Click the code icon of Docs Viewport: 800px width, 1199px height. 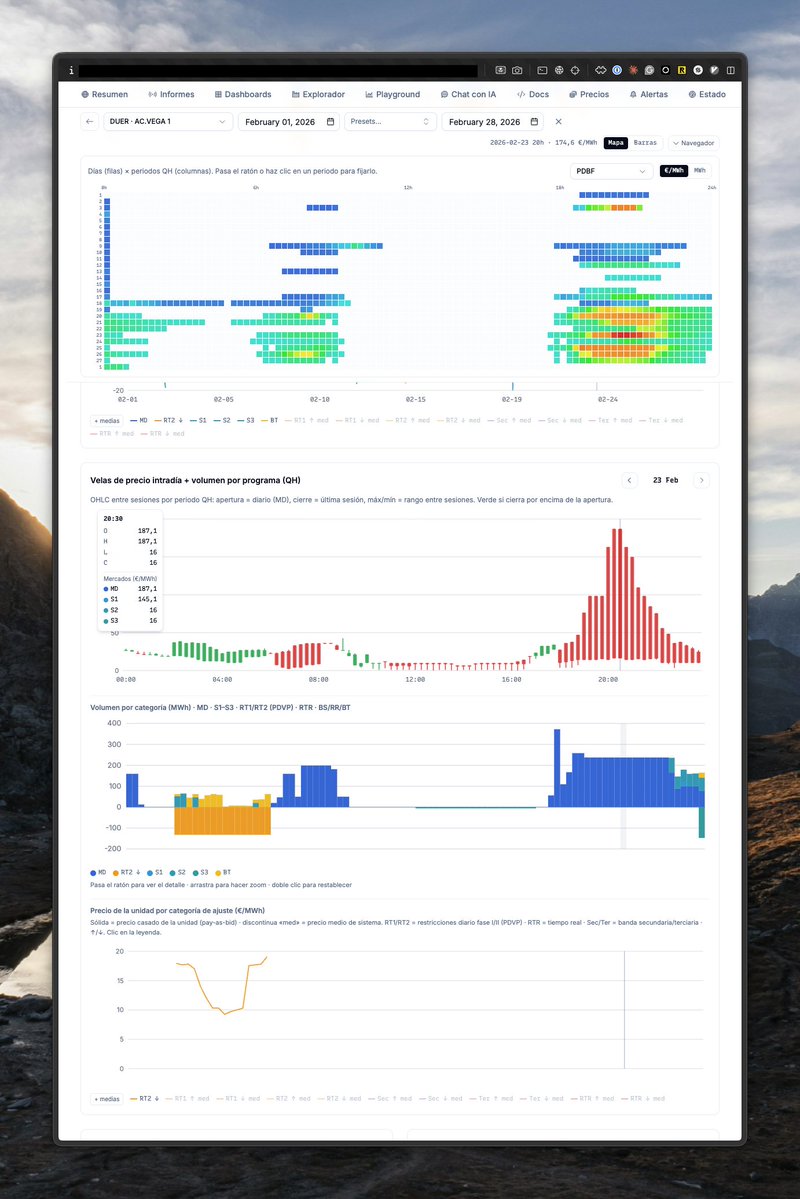[x=521, y=95]
